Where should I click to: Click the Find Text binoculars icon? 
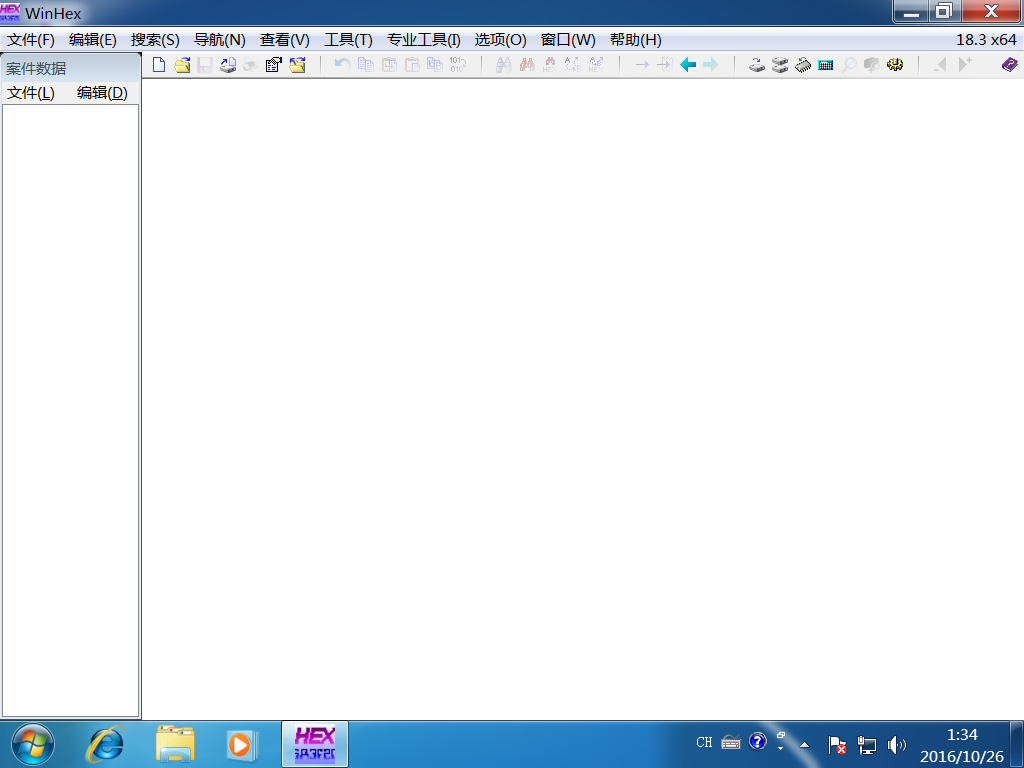[x=504, y=65]
